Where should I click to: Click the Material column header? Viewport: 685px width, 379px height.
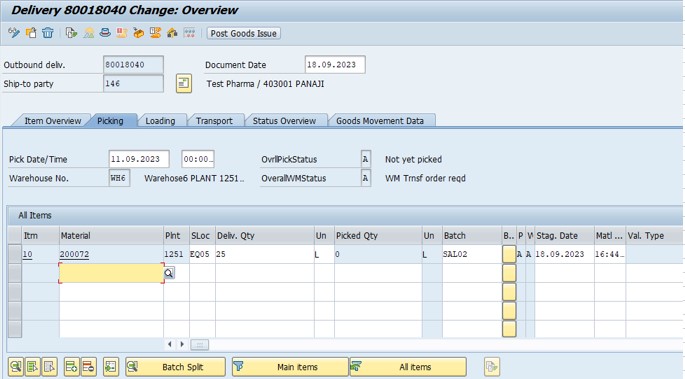(111, 235)
